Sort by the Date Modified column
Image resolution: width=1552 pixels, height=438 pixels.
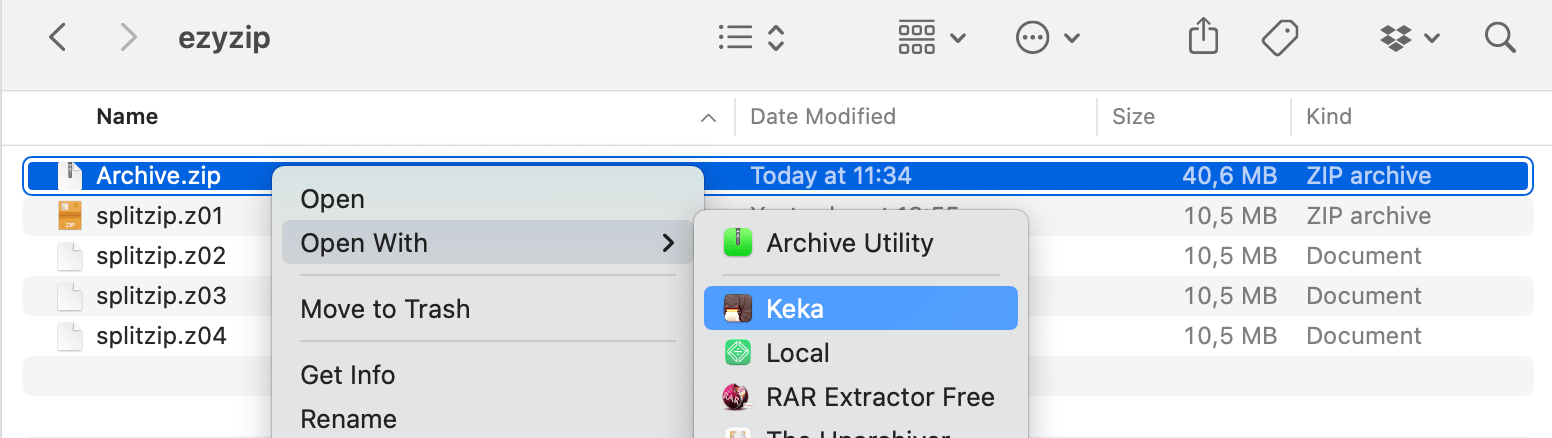[x=822, y=117]
